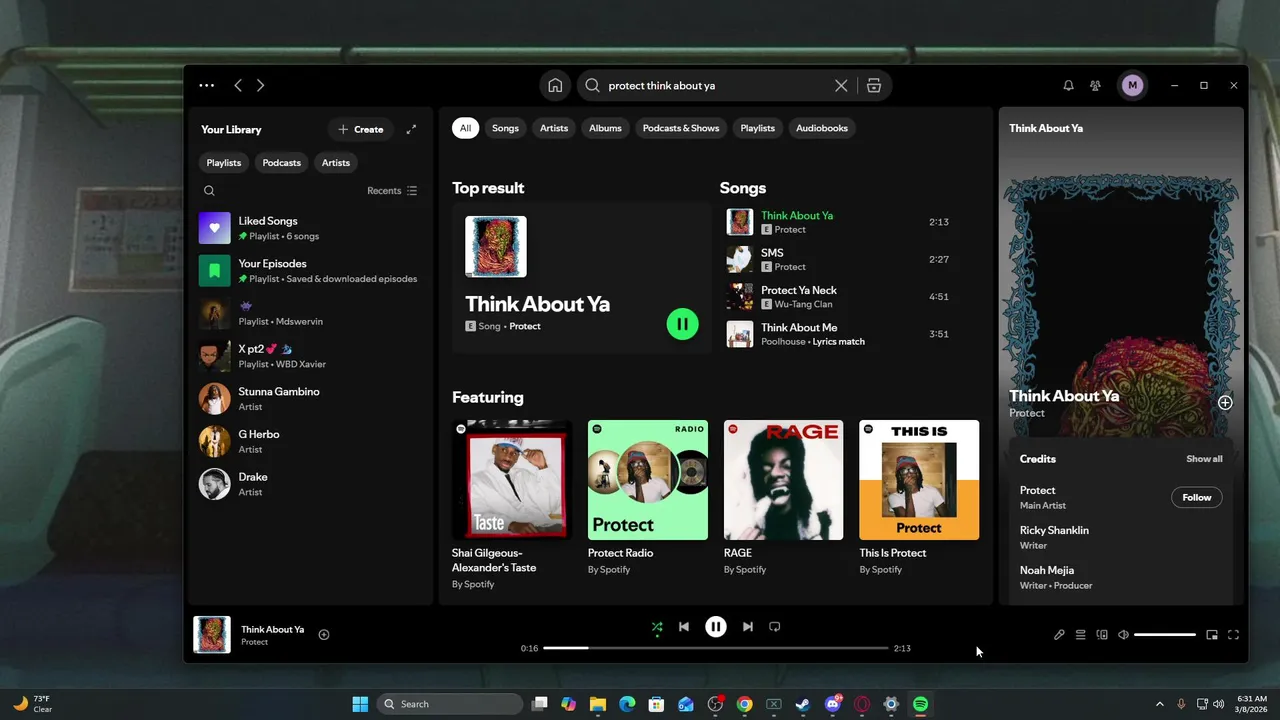Open the three-dot app menu
Viewport: 1280px width, 720px height.
pyautogui.click(x=207, y=86)
